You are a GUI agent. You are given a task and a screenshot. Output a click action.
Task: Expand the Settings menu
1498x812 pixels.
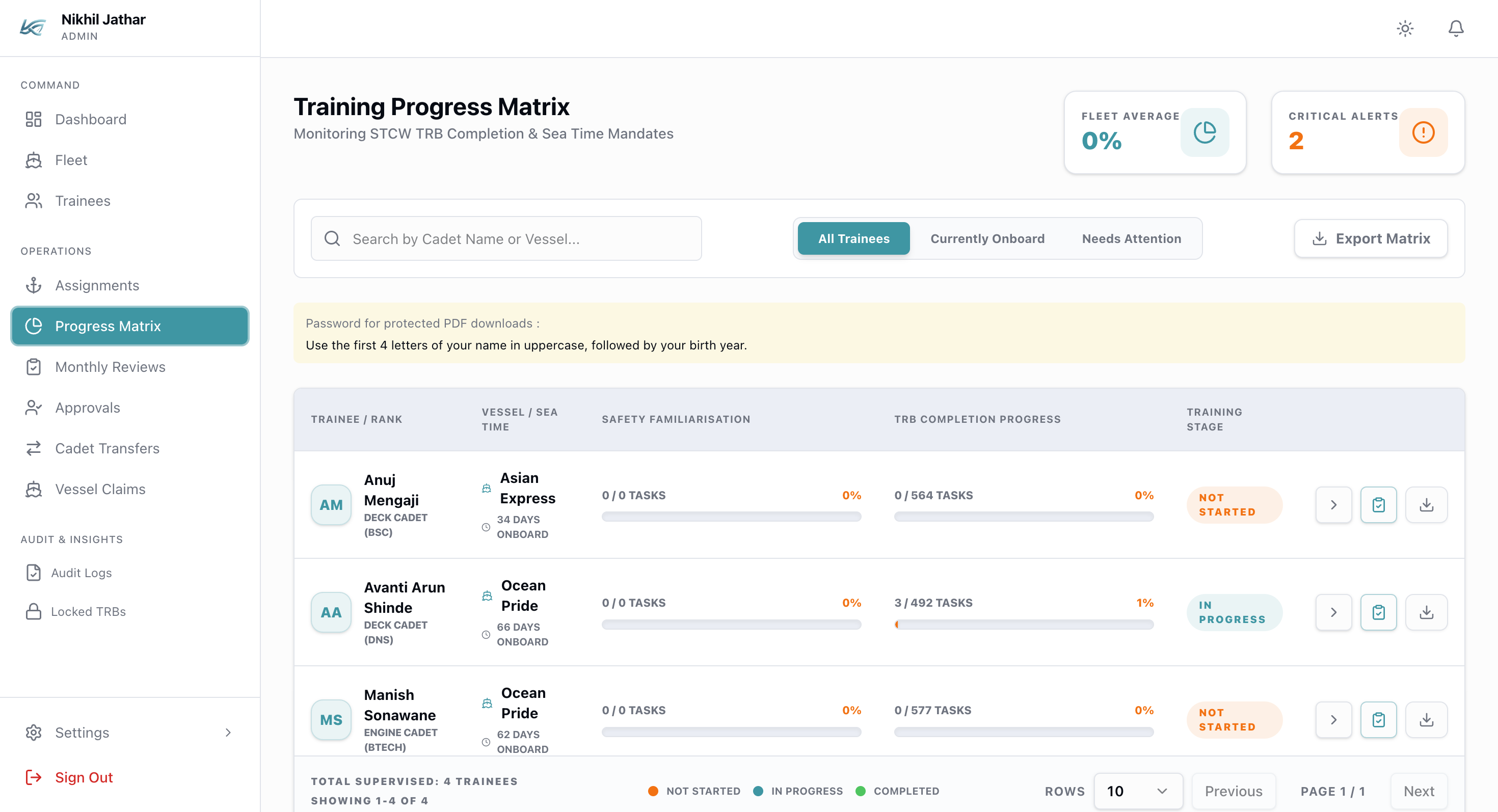pyautogui.click(x=130, y=733)
